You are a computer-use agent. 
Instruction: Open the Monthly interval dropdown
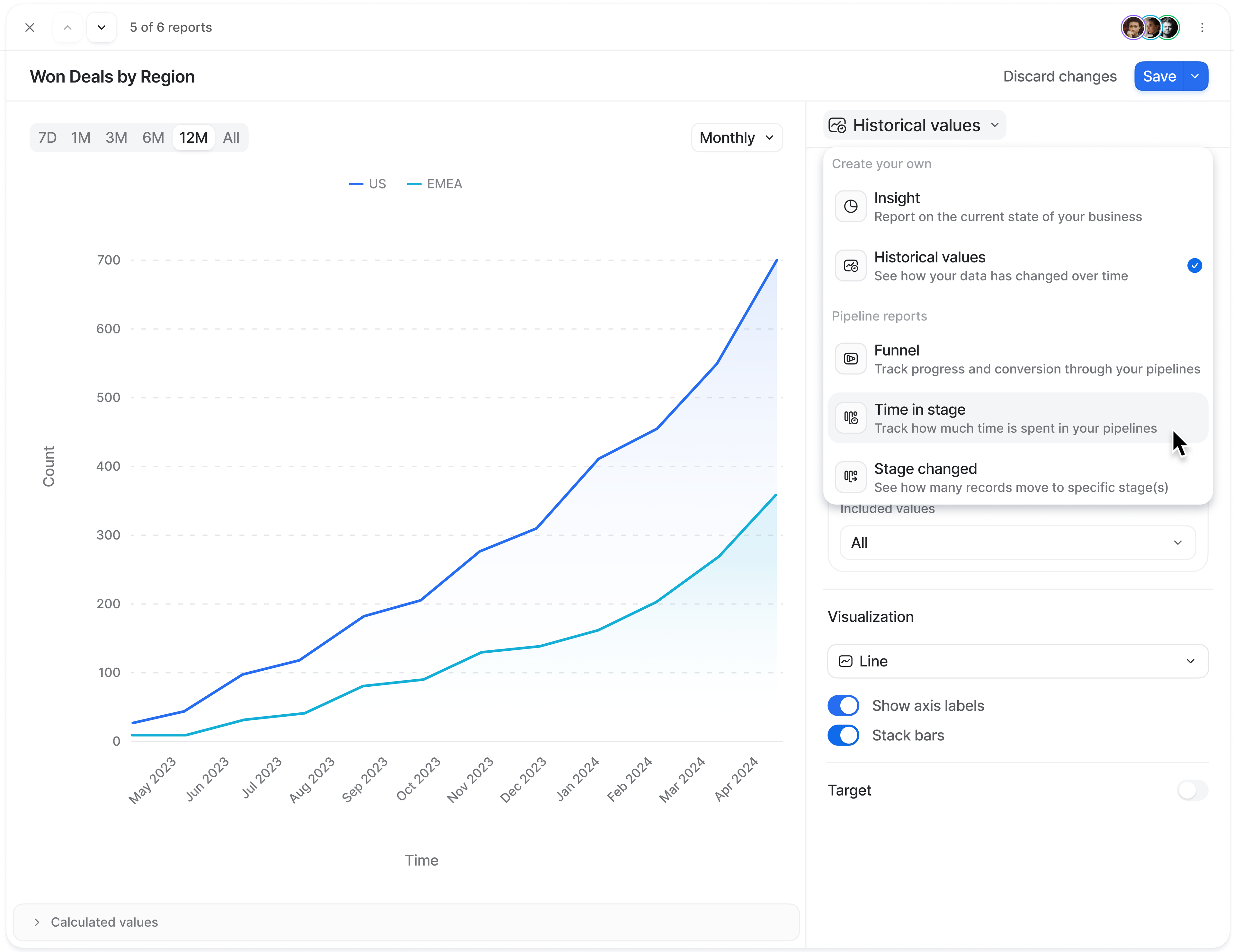click(736, 138)
